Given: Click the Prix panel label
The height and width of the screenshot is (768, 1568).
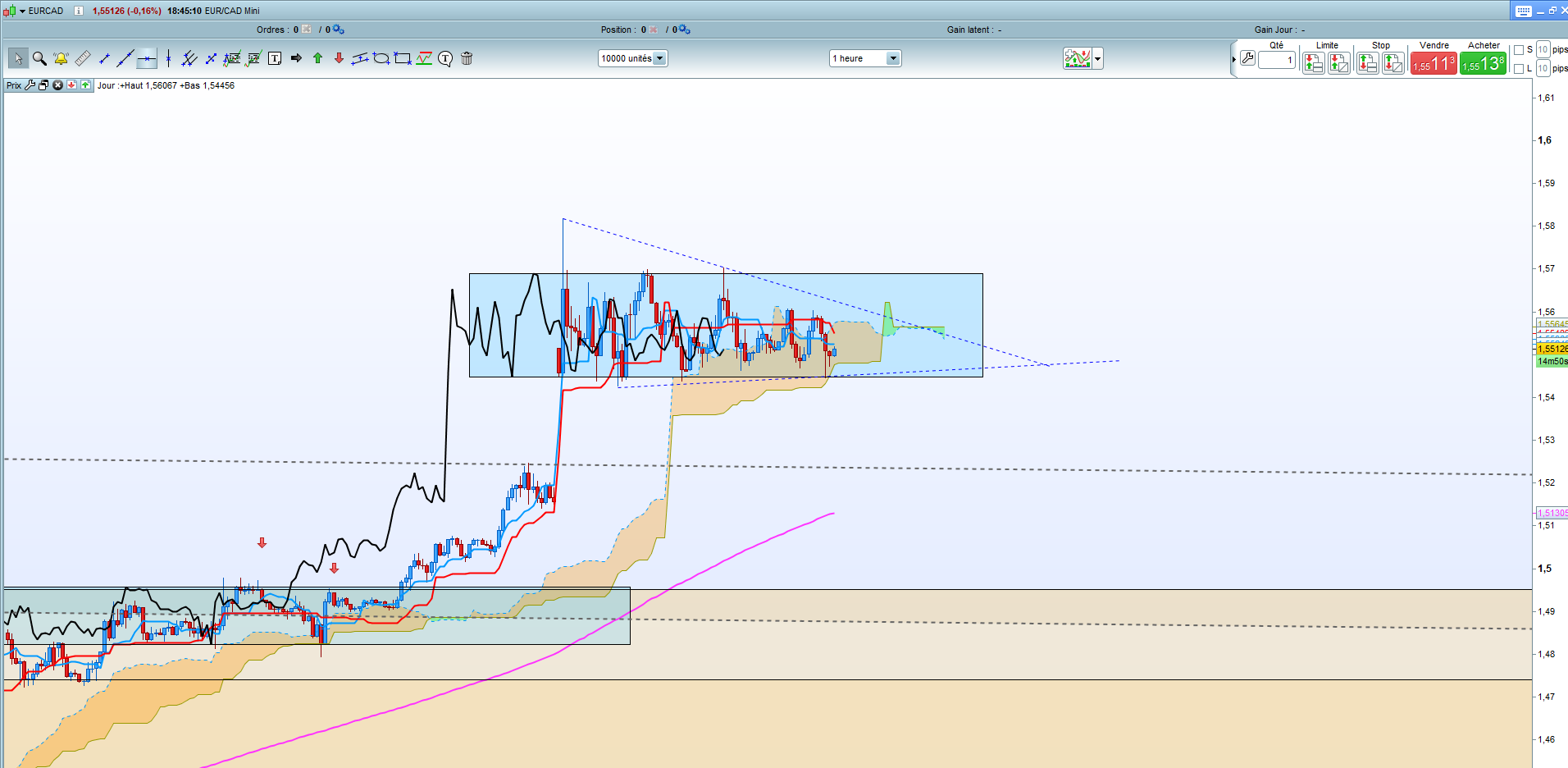Looking at the screenshot, I should (14, 85).
